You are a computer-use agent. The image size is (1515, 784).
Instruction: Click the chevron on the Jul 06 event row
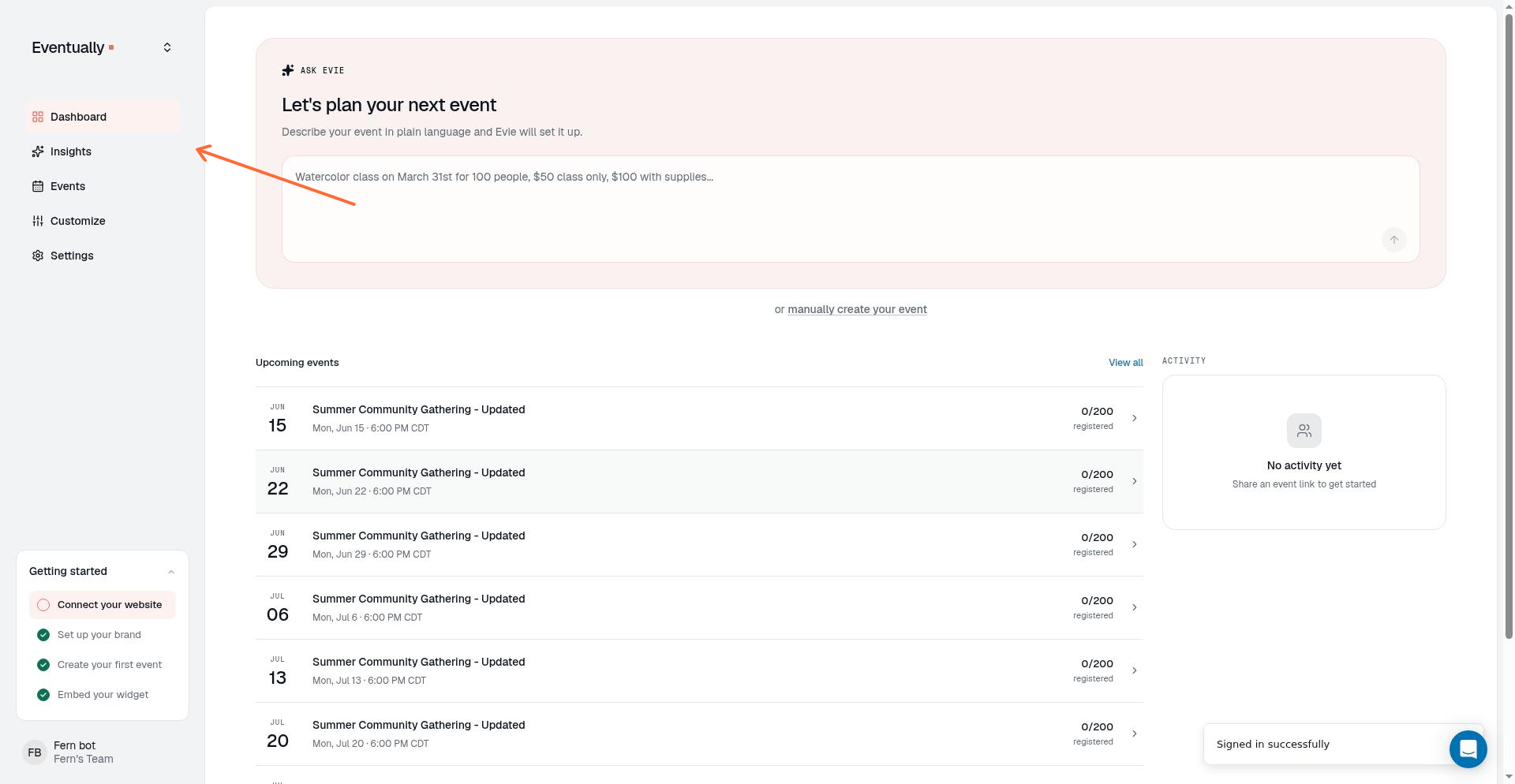click(1135, 607)
